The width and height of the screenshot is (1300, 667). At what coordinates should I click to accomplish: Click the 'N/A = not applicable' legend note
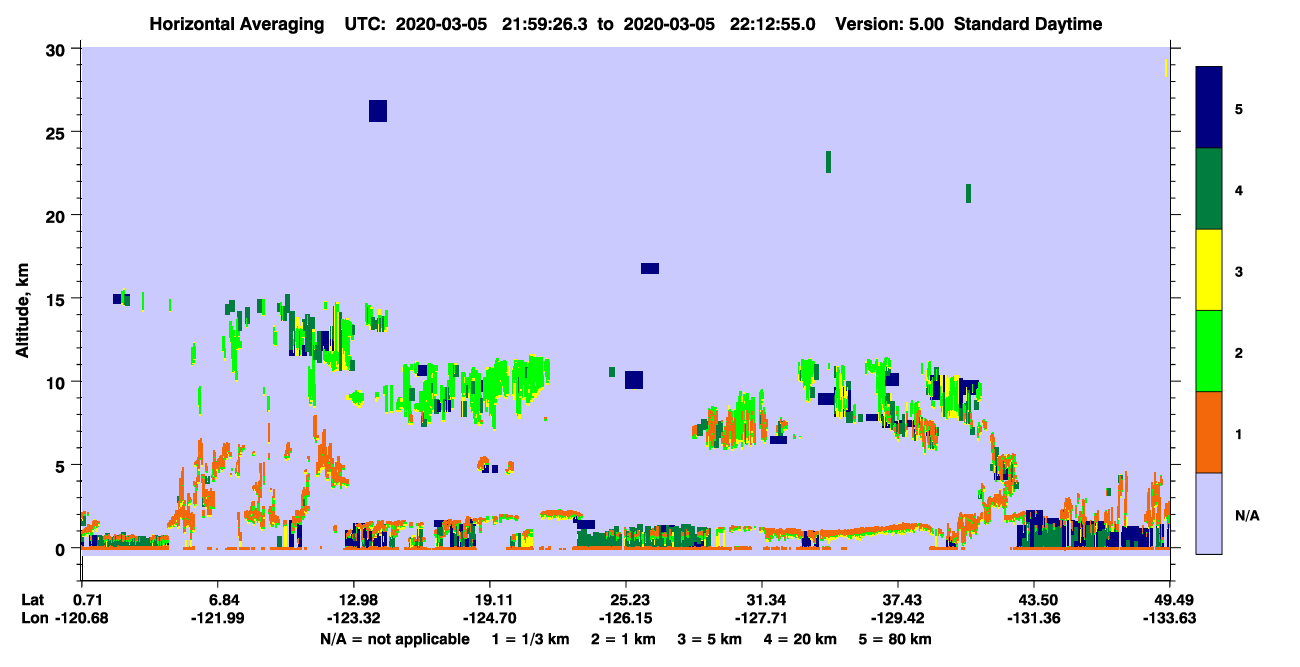[395, 638]
